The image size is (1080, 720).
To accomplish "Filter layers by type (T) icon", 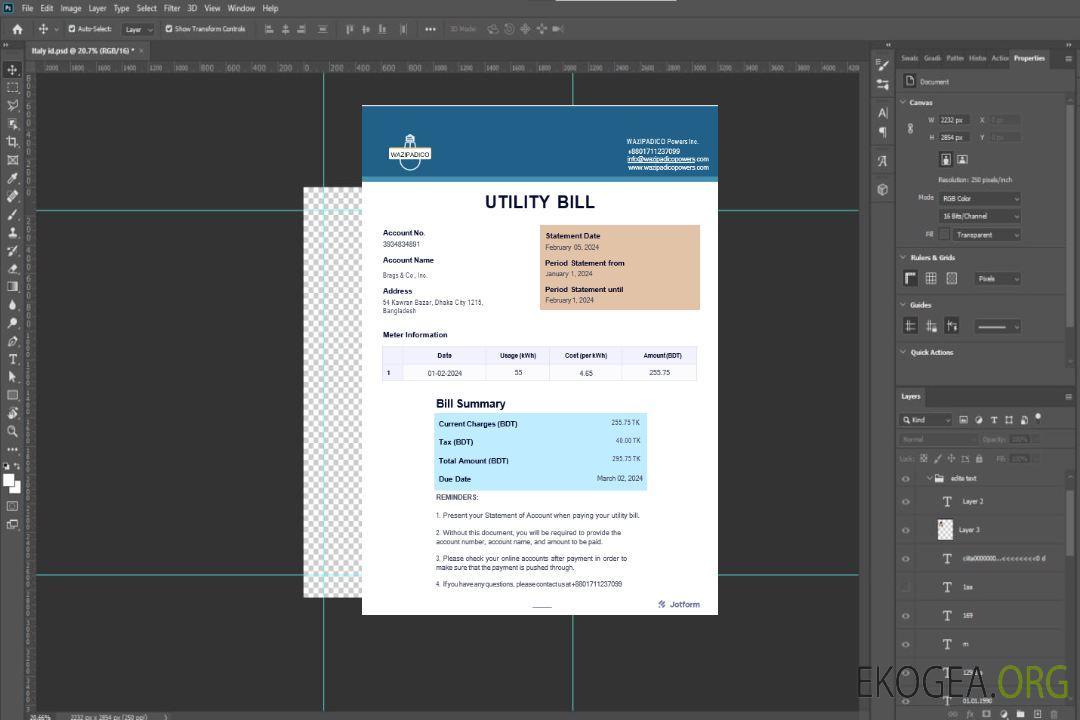I will point(994,420).
